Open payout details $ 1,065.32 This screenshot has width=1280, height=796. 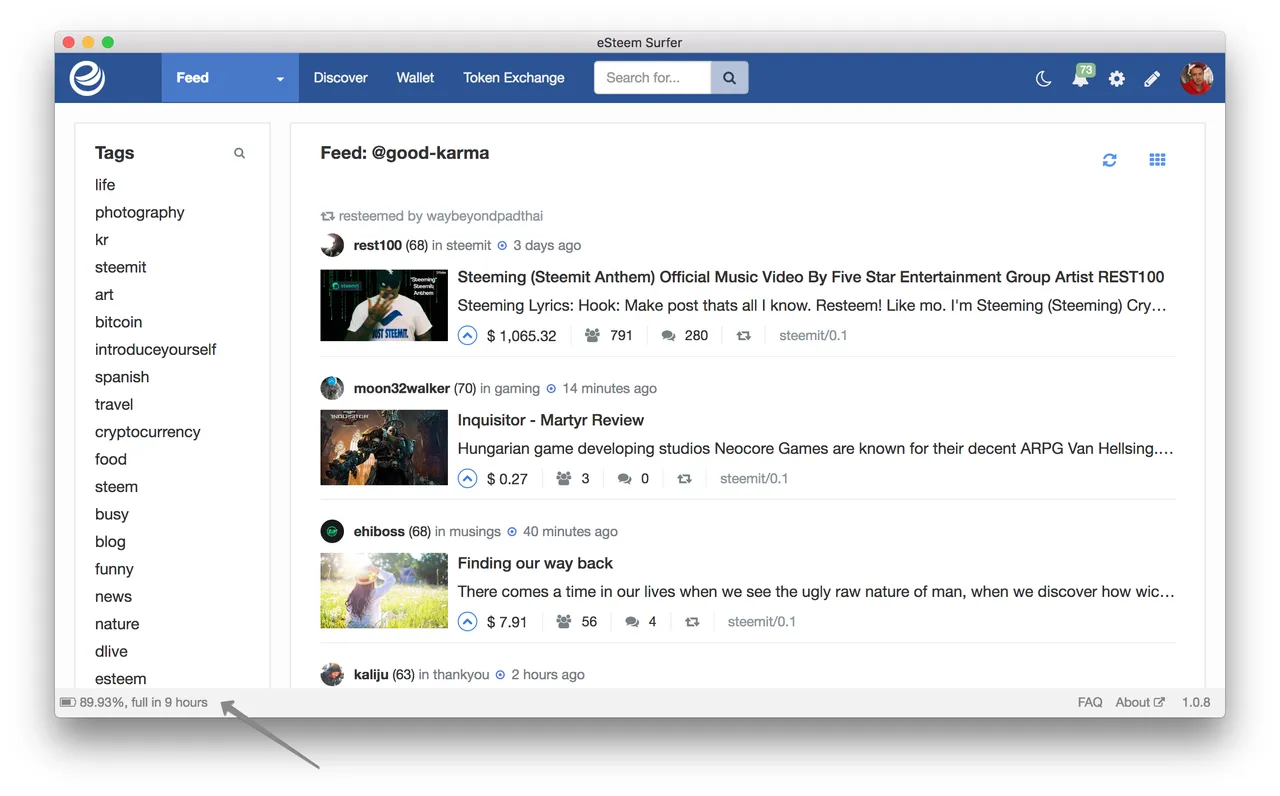(x=521, y=336)
